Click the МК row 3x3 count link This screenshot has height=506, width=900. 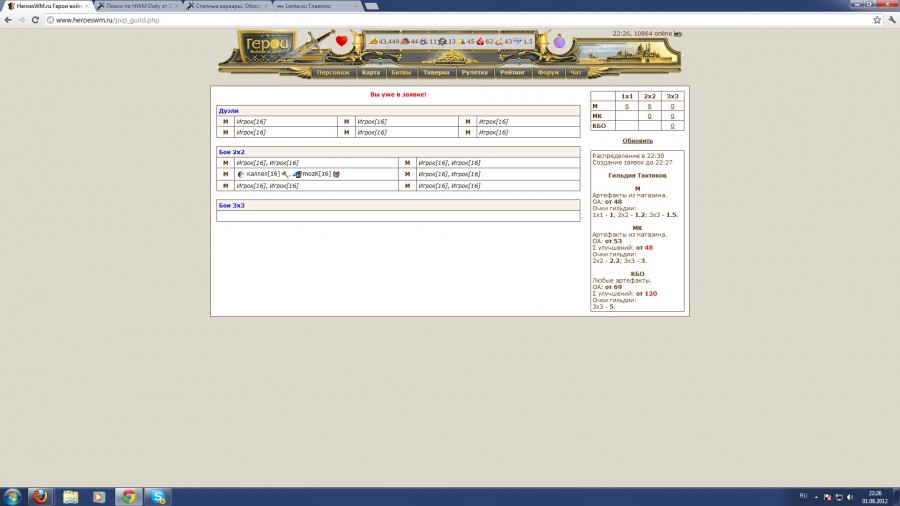click(672, 116)
